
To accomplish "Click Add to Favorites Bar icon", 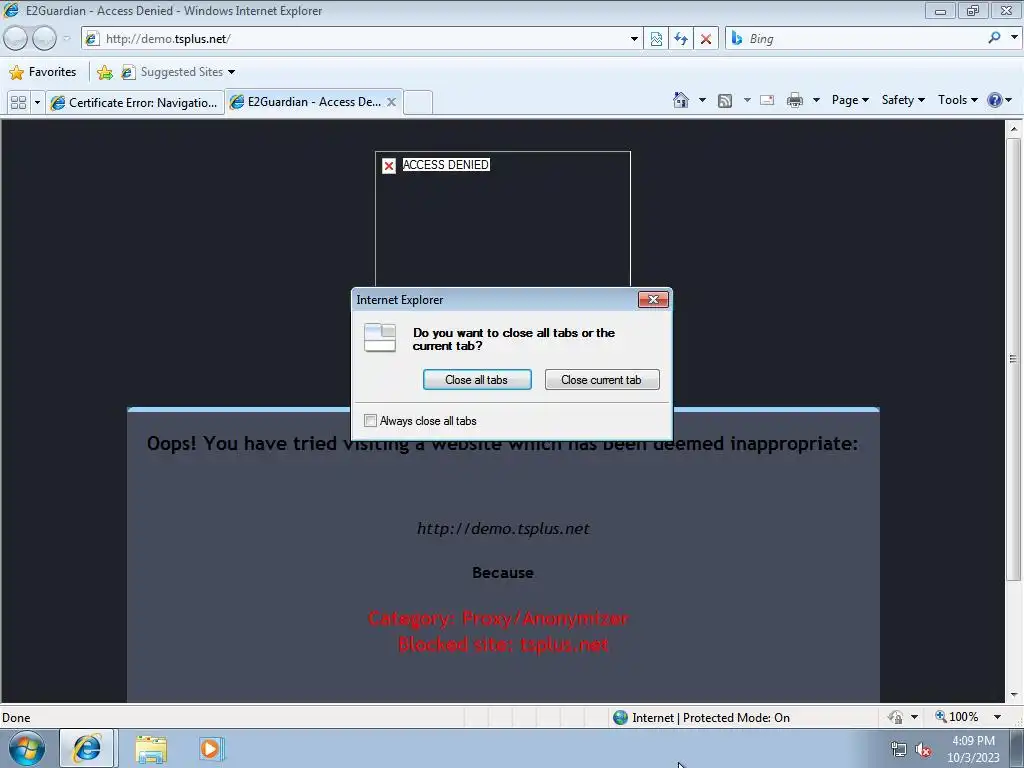I will point(104,72).
